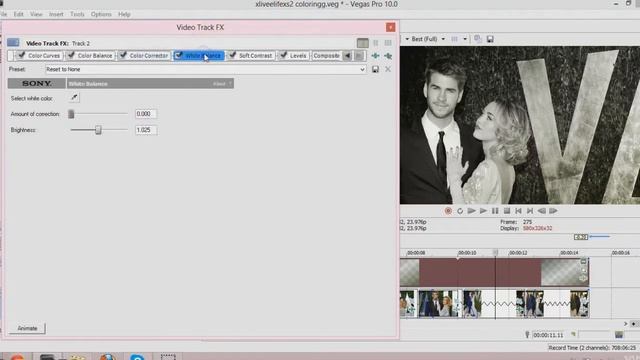
Task: Uncheck the Color Balance effect
Action: (x=71, y=55)
